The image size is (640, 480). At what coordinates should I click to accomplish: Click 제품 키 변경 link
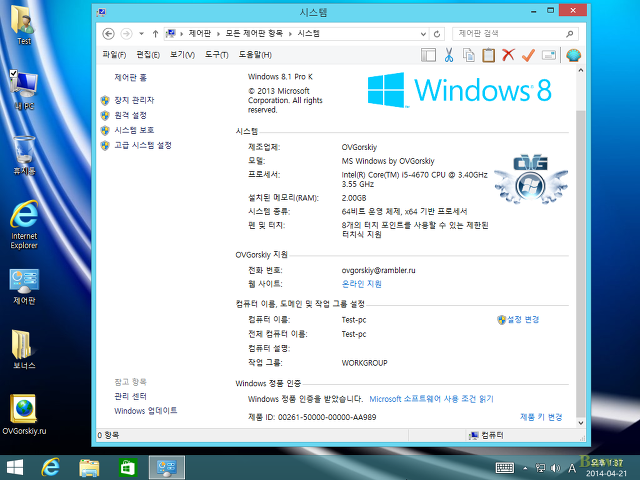[541, 417]
